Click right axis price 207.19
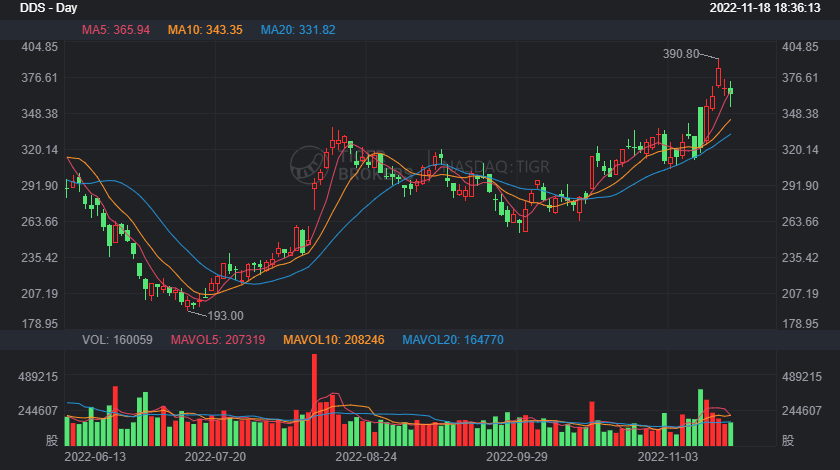The height and width of the screenshot is (470, 840). point(800,293)
